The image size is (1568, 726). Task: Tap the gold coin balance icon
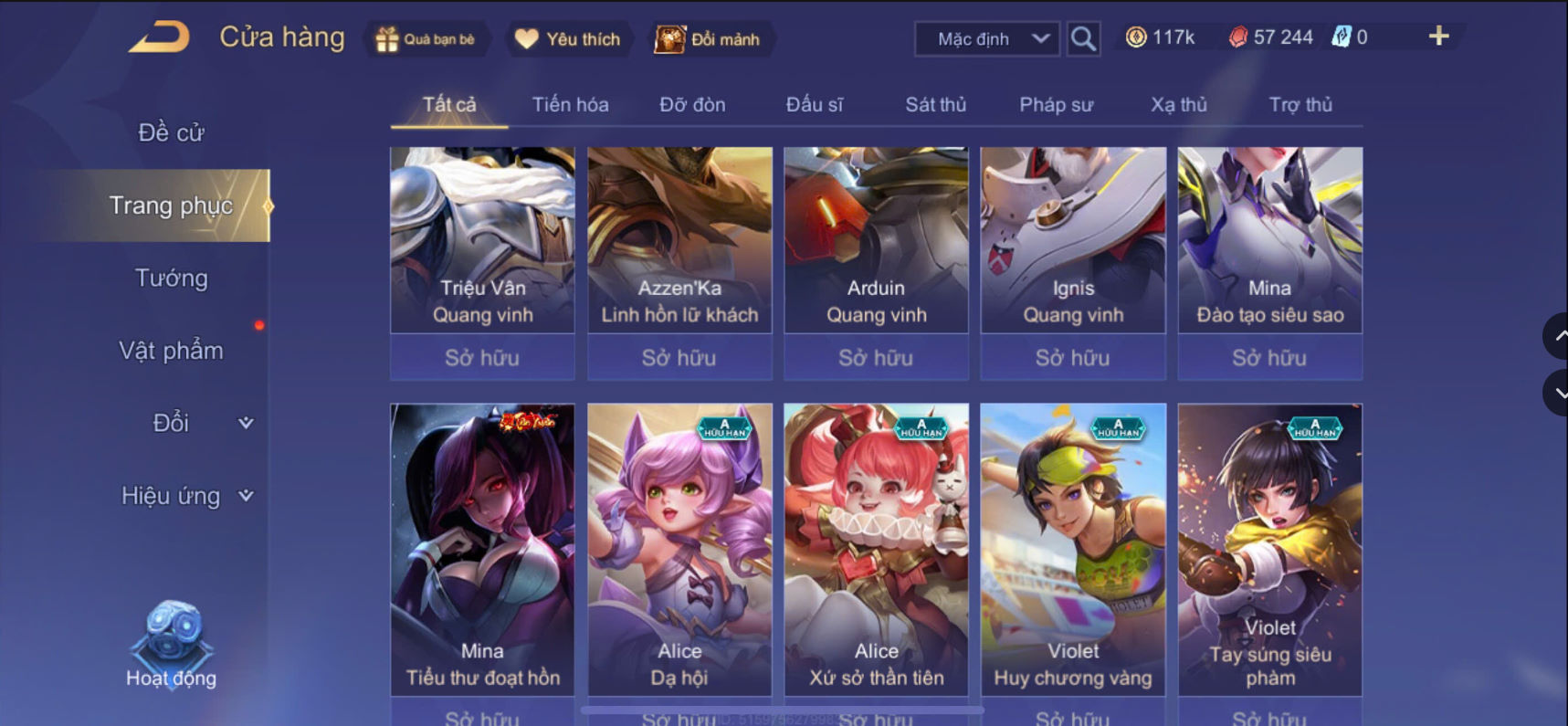(1135, 37)
